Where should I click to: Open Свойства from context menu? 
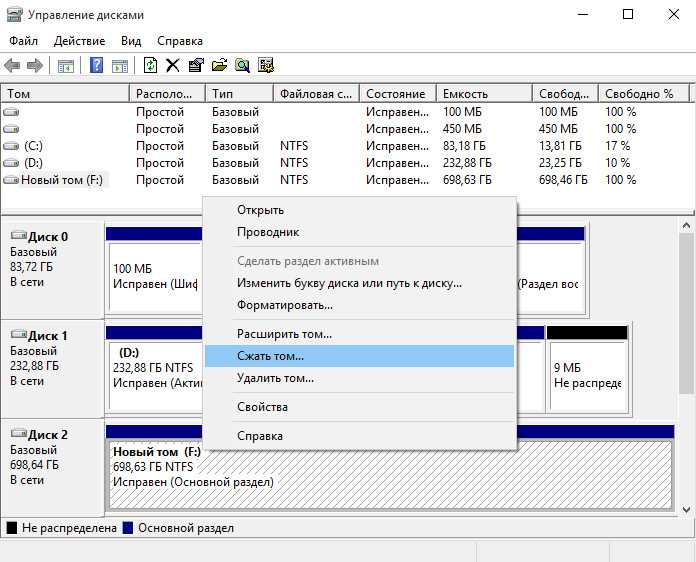click(360, 407)
